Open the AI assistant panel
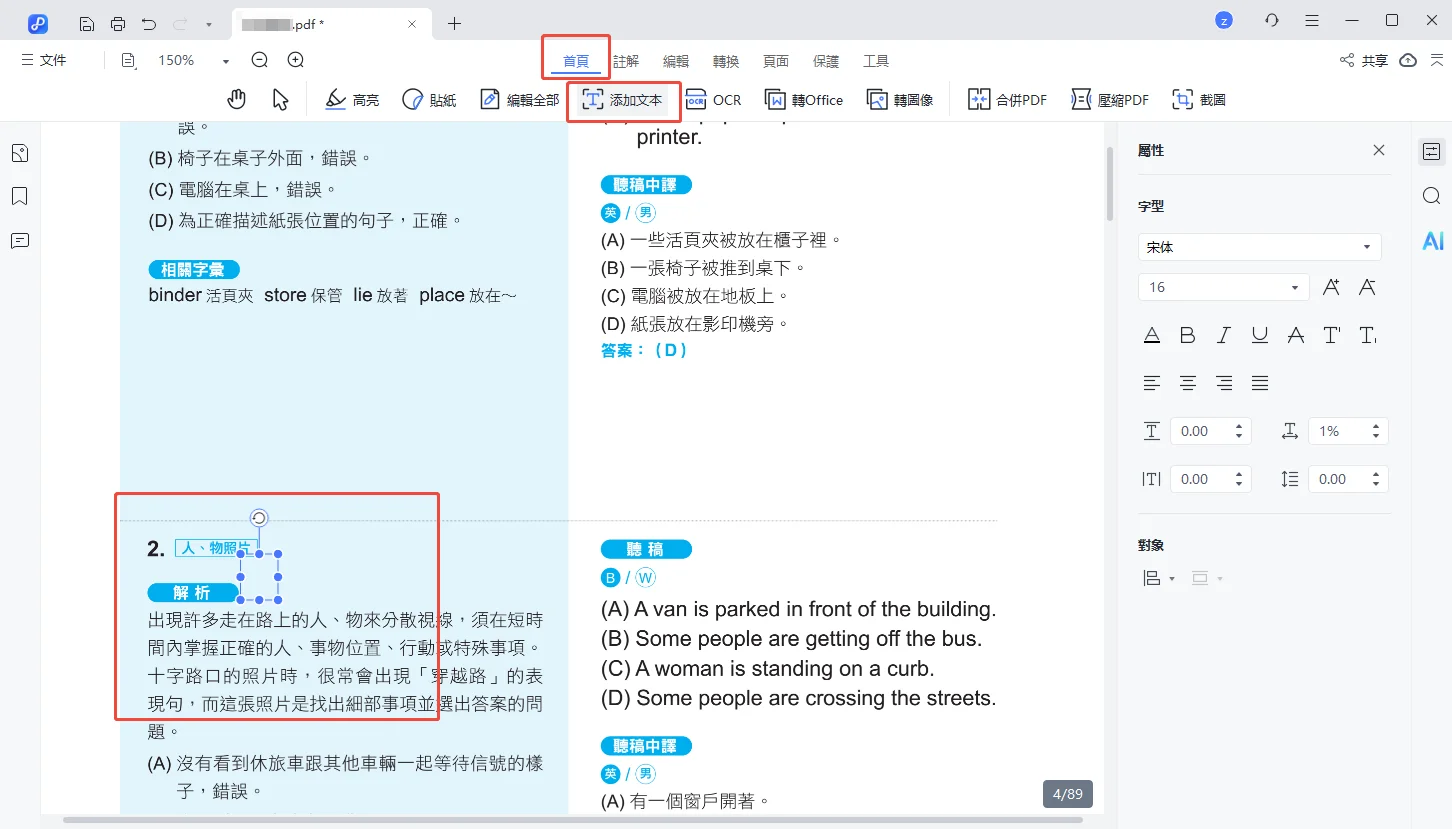The height and width of the screenshot is (829, 1452). [1432, 240]
